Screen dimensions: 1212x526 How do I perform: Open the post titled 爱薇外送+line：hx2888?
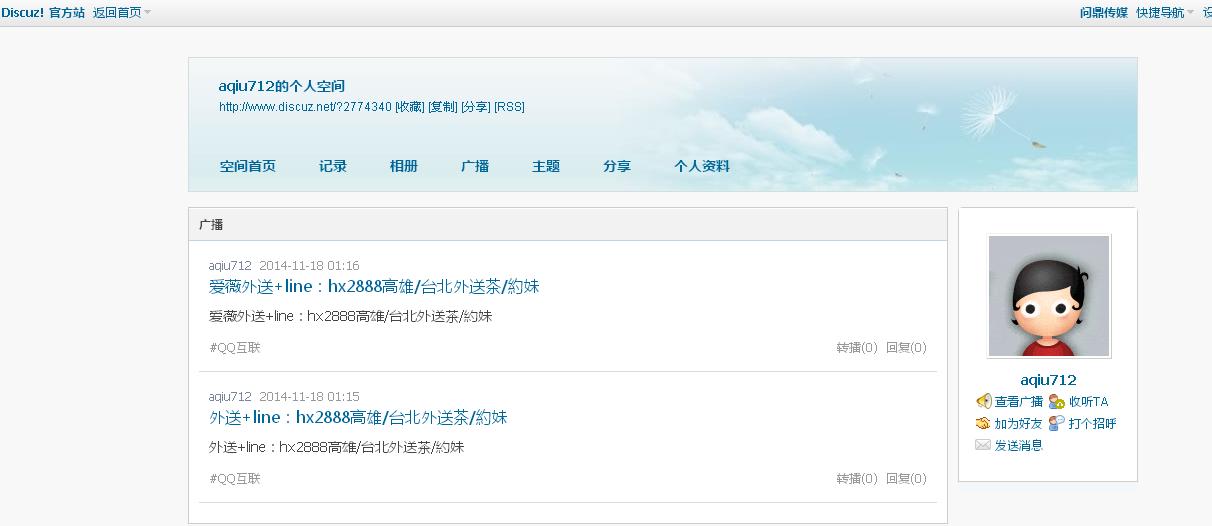(x=374, y=287)
